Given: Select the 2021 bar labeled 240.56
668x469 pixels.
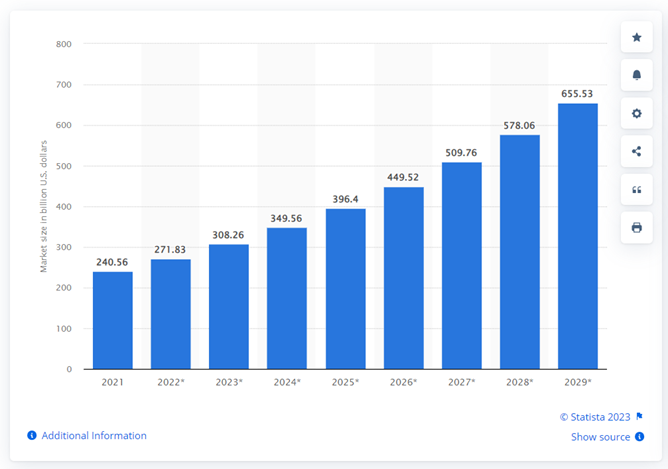Looking at the screenshot, I should pos(112,320).
